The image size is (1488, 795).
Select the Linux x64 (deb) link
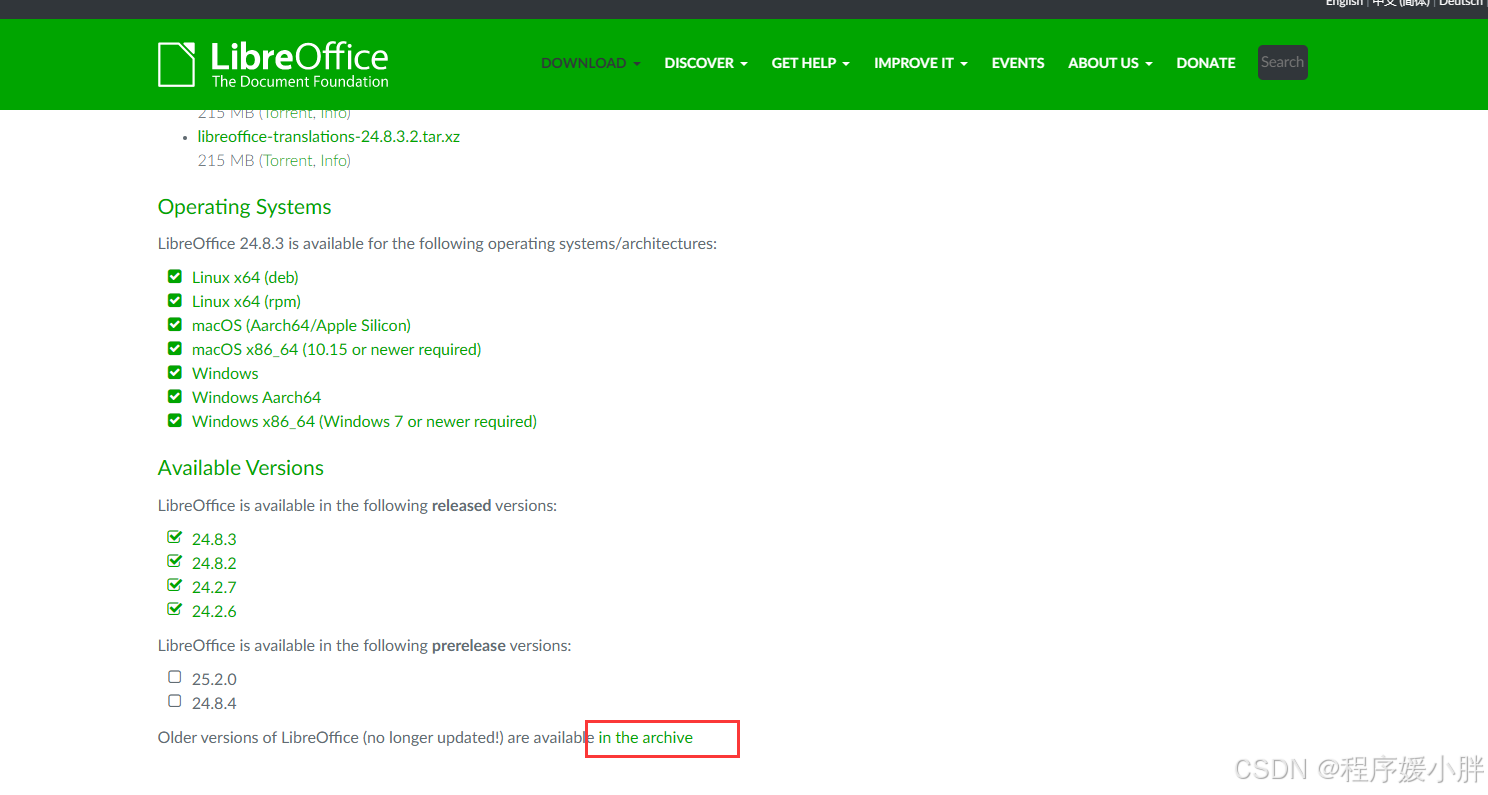click(245, 277)
